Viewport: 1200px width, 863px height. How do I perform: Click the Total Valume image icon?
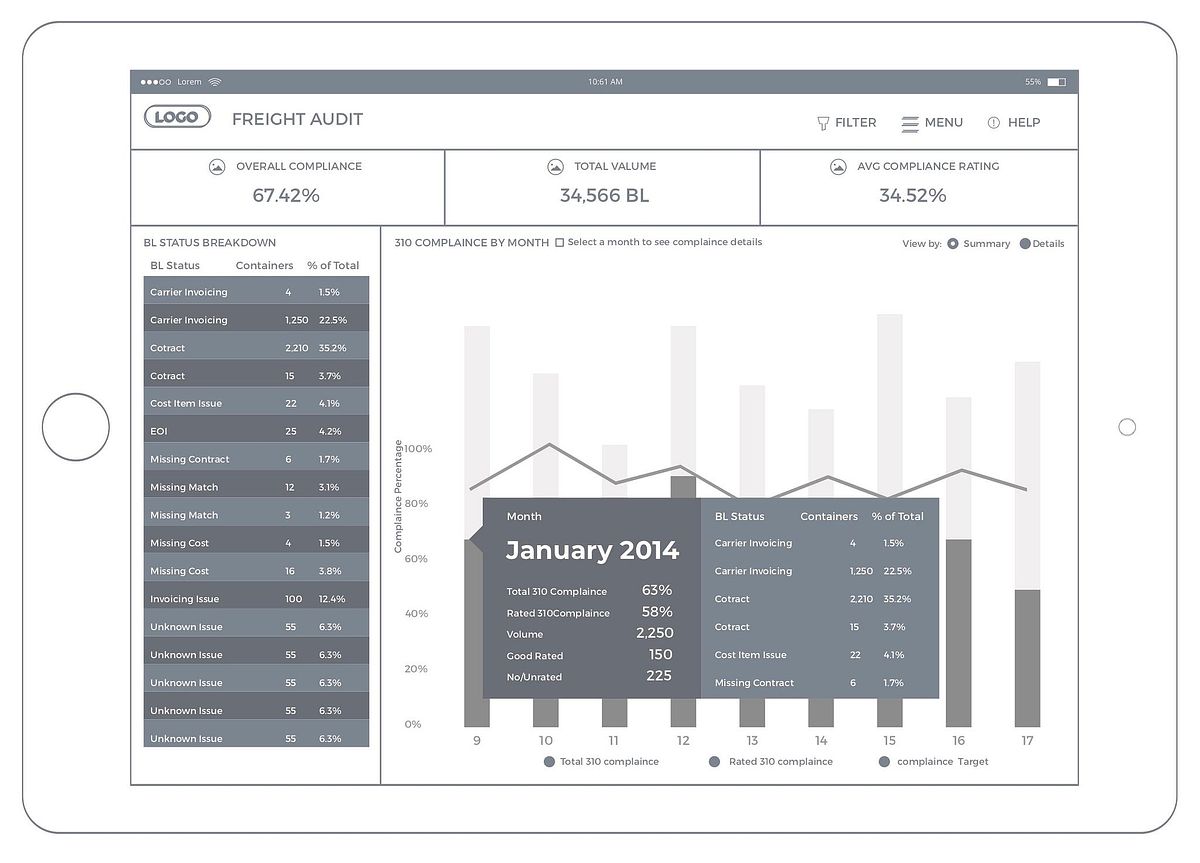pos(555,167)
